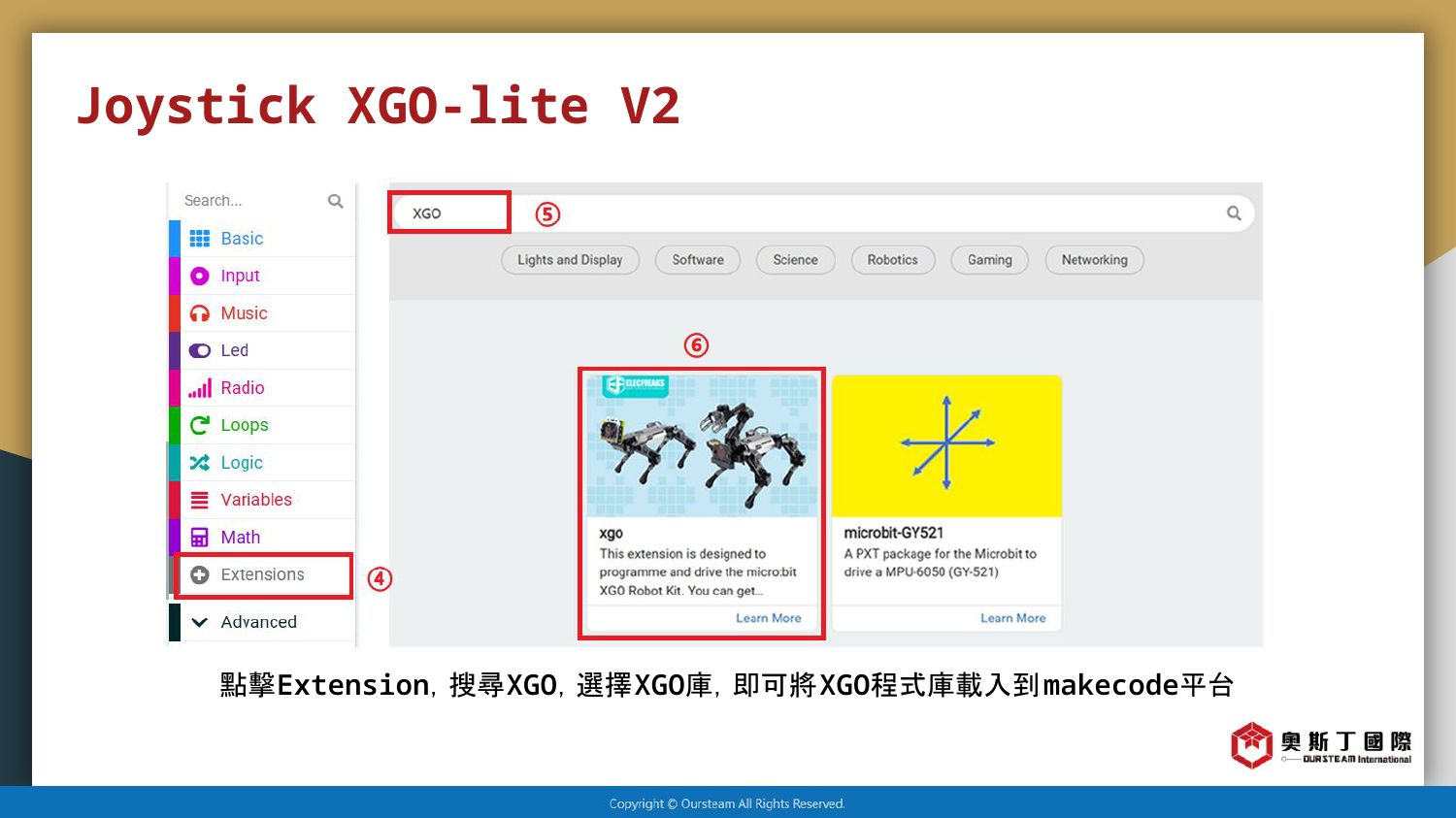This screenshot has width=1456, height=818.
Task: Click the Elecfreaks badge on xgo card
Action: point(635,384)
